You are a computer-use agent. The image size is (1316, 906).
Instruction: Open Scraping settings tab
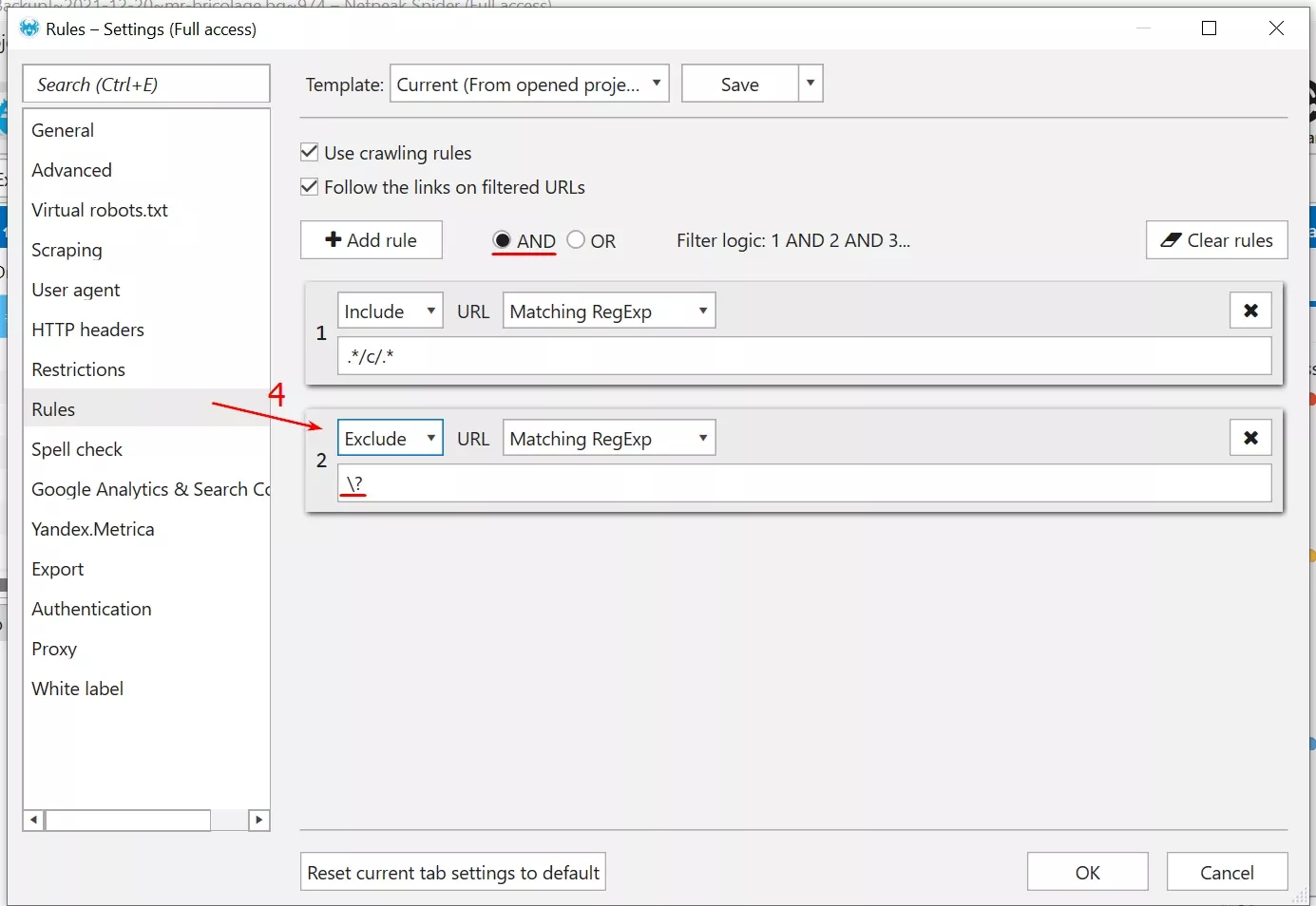click(x=146, y=250)
